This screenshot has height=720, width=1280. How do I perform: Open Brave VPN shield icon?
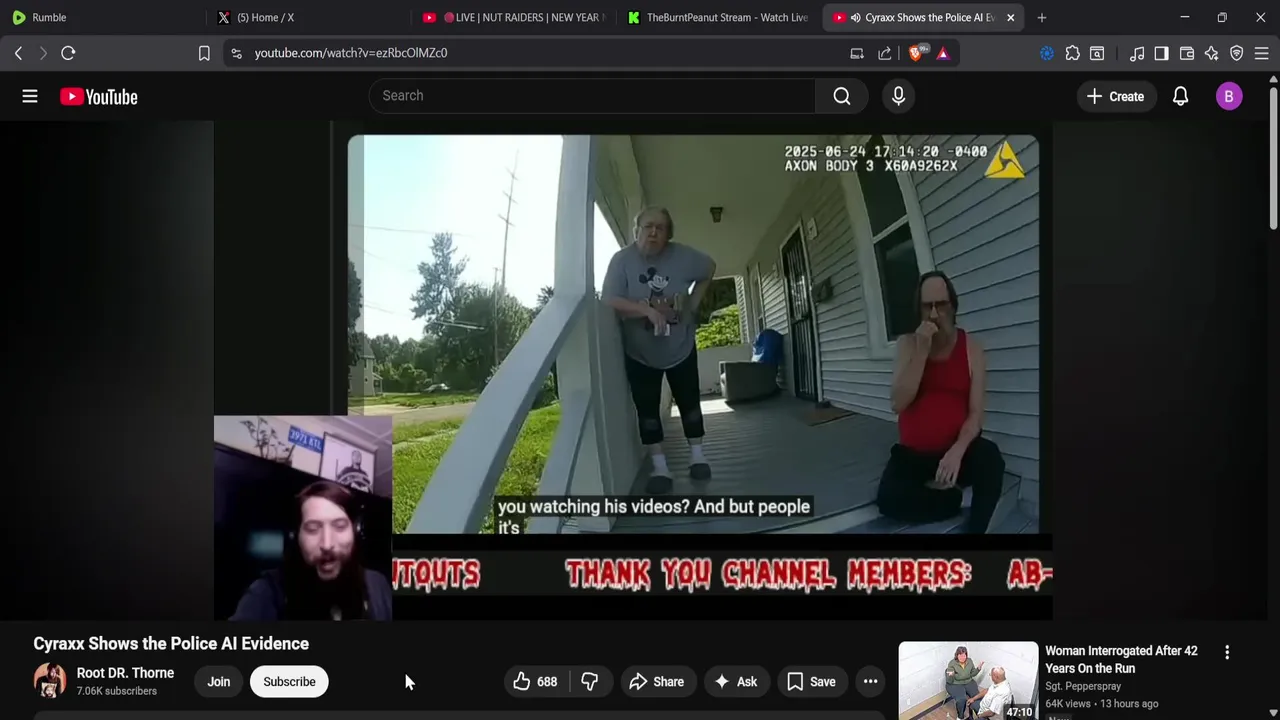(x=1236, y=53)
